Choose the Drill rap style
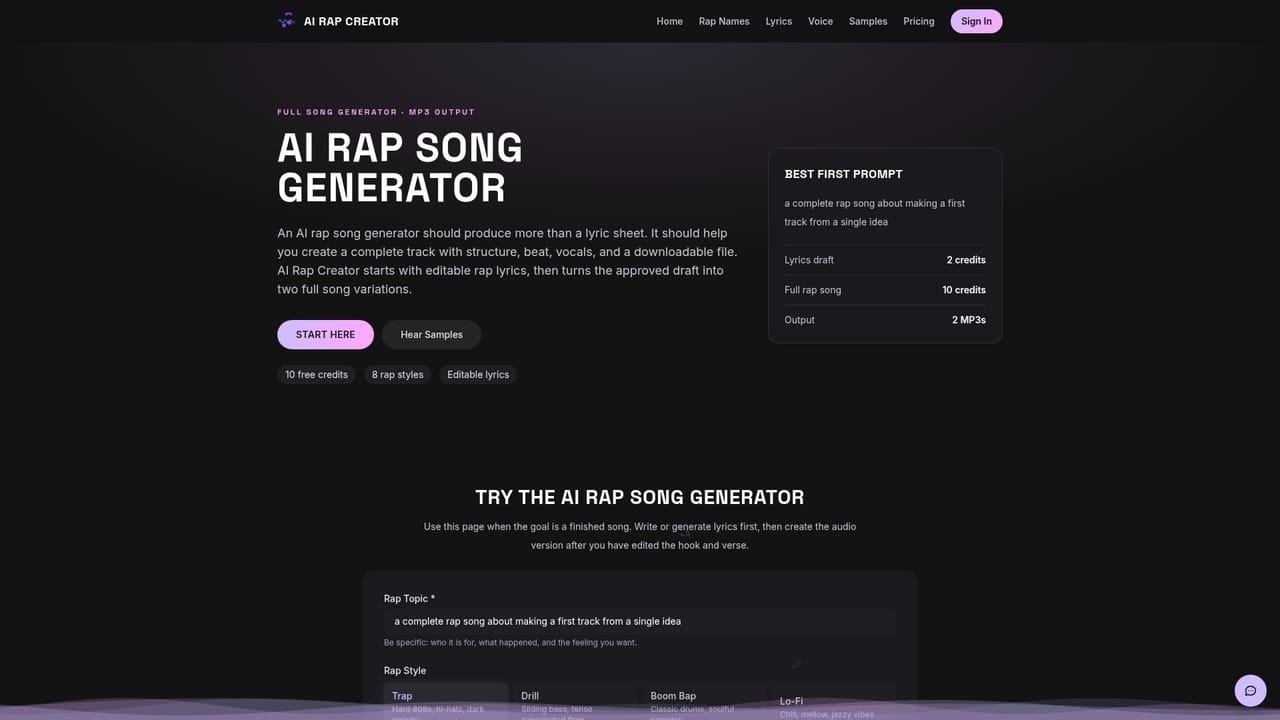 (x=575, y=701)
